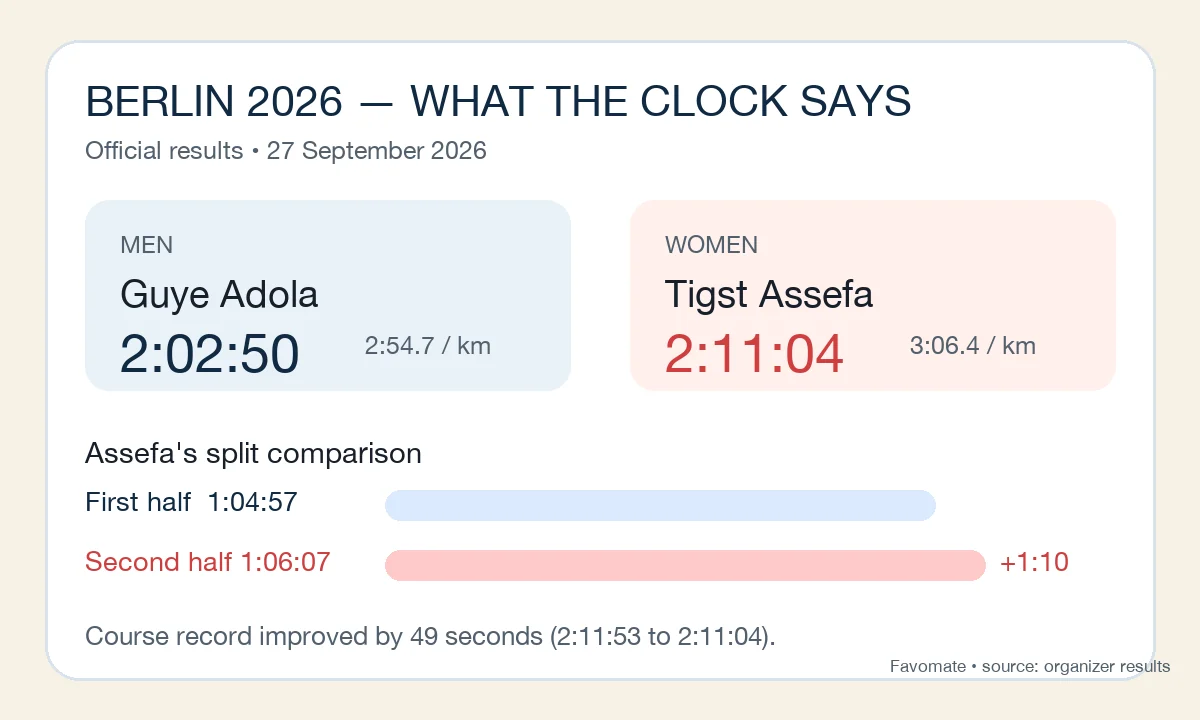Click the Assefa's split comparison heading
The height and width of the screenshot is (720, 1200).
[253, 454]
